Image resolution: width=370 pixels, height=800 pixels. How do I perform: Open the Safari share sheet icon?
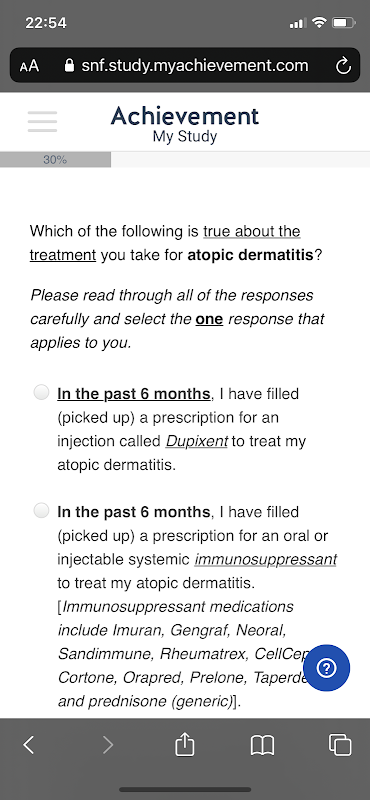click(x=185, y=744)
